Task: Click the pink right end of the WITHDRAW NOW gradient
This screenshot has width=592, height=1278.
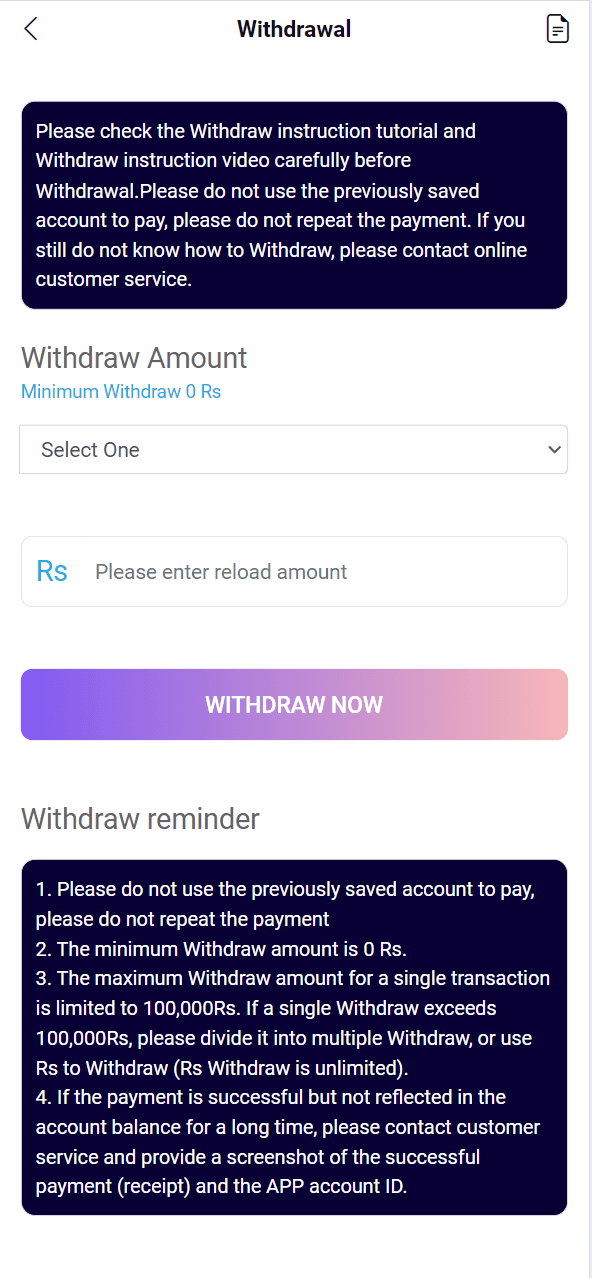Action: (x=540, y=704)
